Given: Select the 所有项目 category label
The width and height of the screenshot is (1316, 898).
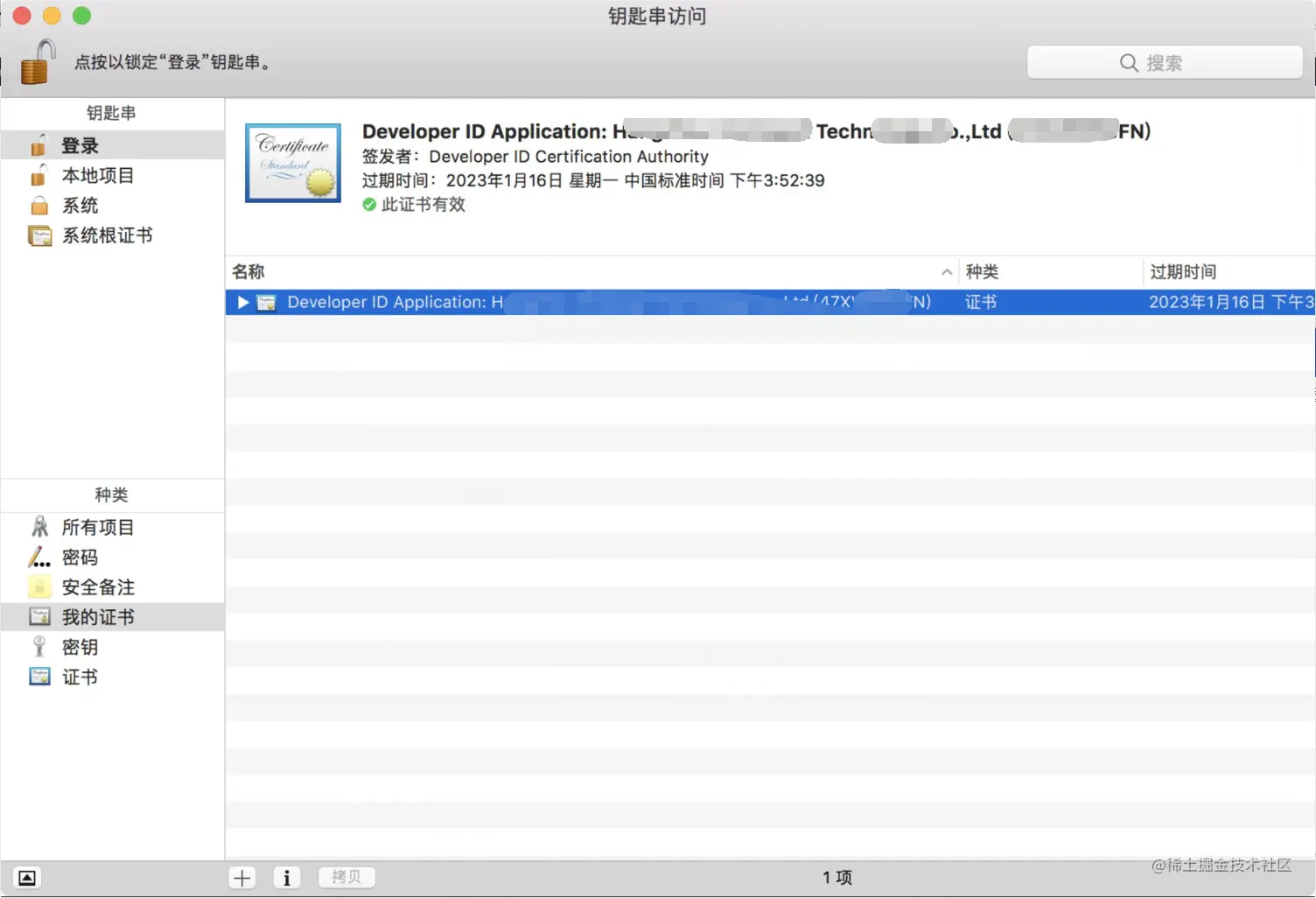Looking at the screenshot, I should [98, 527].
